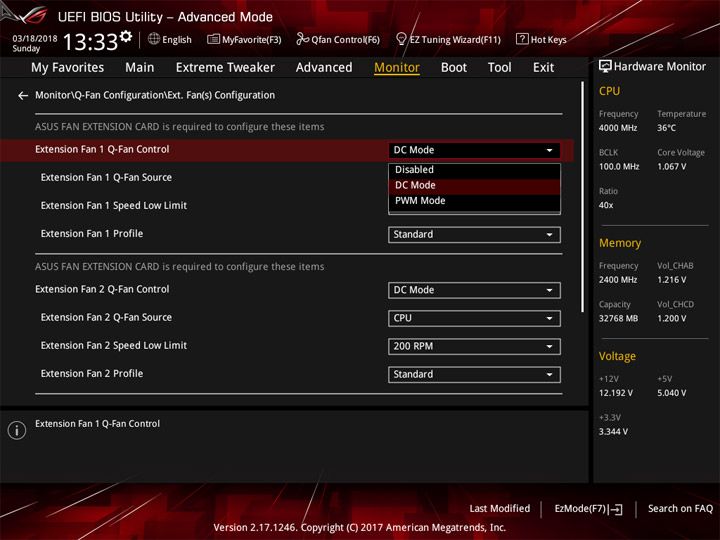Click the +5V reading 5.040 V
720x540 pixels.
coord(672,394)
